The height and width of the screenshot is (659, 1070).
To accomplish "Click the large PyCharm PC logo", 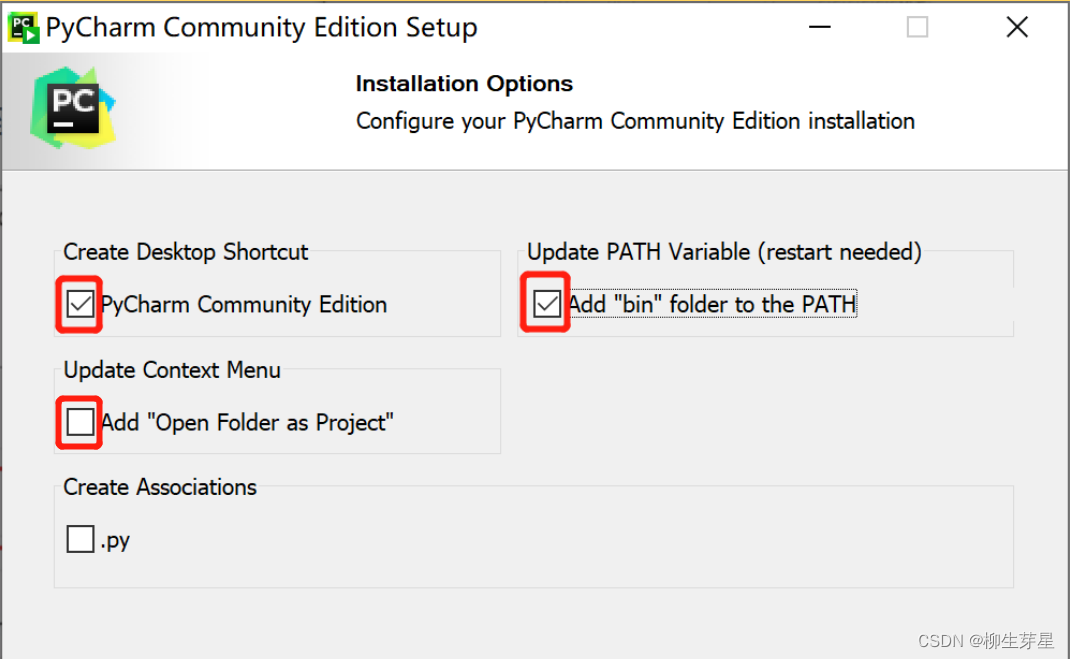I will [x=73, y=108].
